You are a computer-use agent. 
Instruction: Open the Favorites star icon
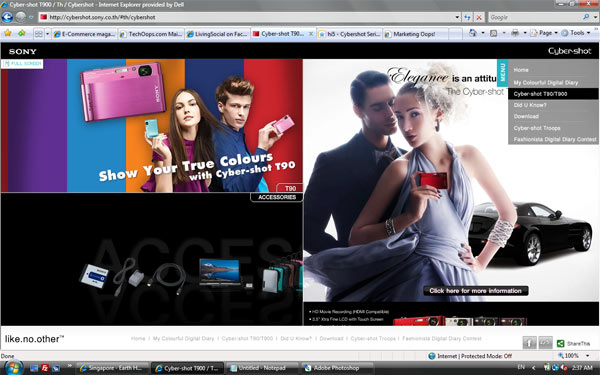(x=8, y=34)
